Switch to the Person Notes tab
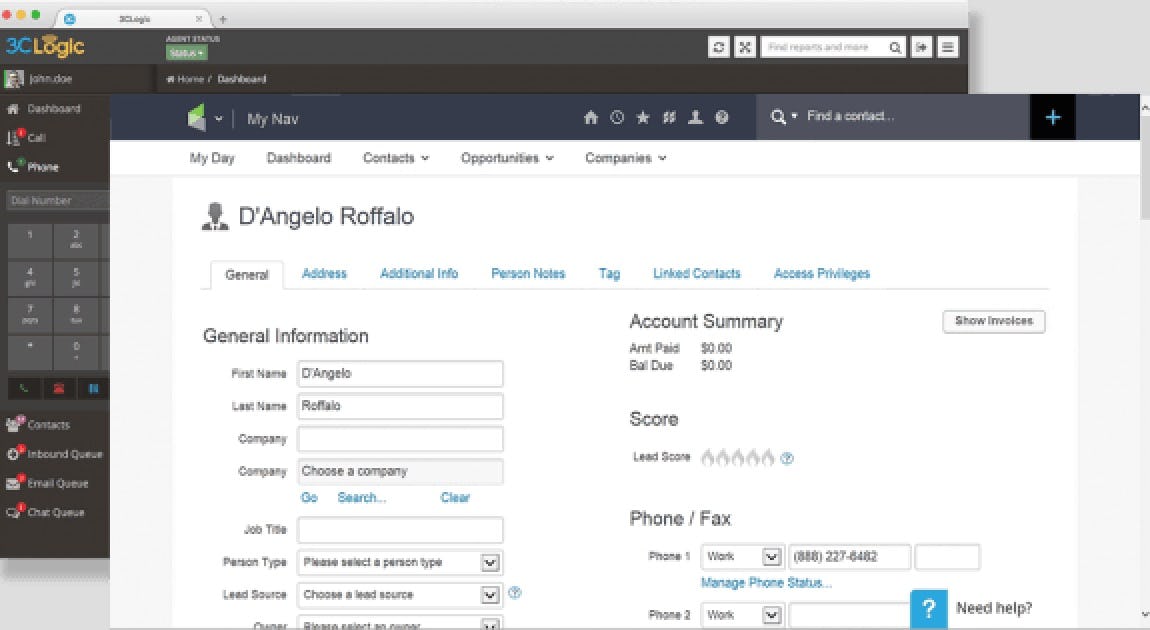The width and height of the screenshot is (1150, 630). click(x=528, y=274)
